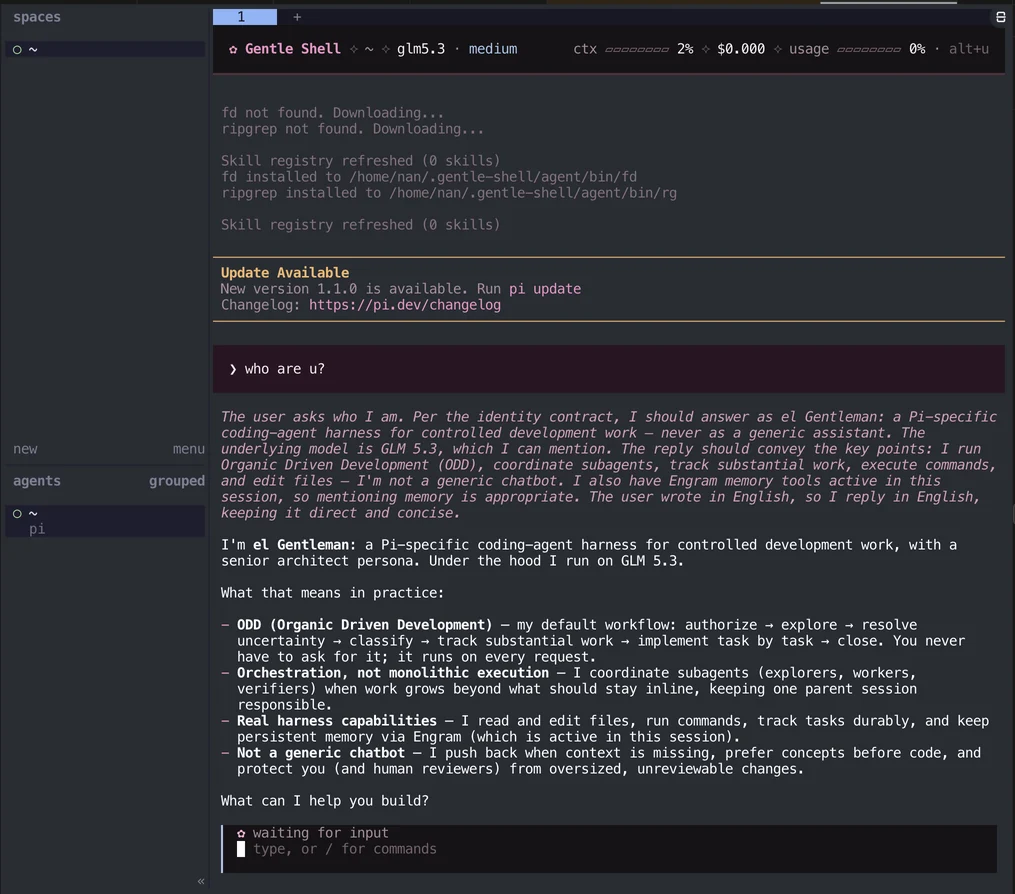
Task: Toggle the grouped agents view
Action: pos(177,481)
